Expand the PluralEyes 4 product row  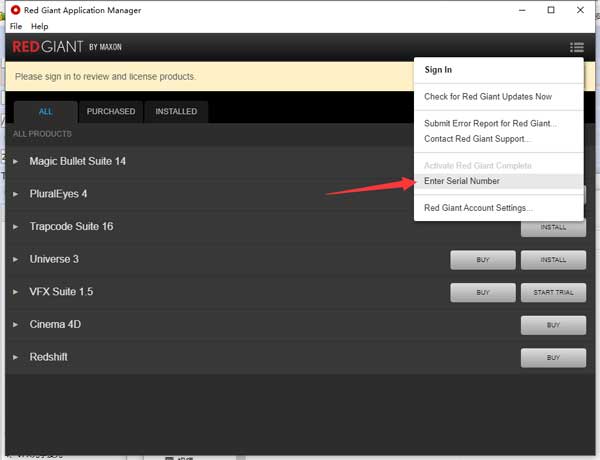16,194
